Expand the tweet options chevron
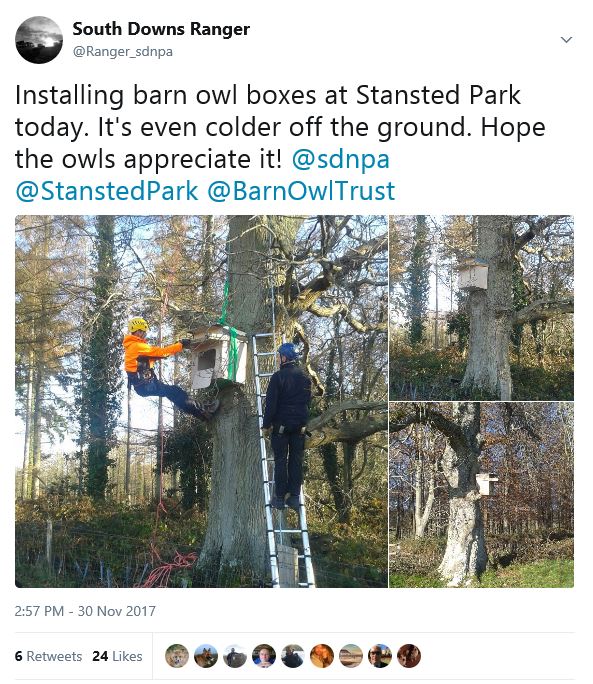This screenshot has height=684, width=593. pos(566,40)
